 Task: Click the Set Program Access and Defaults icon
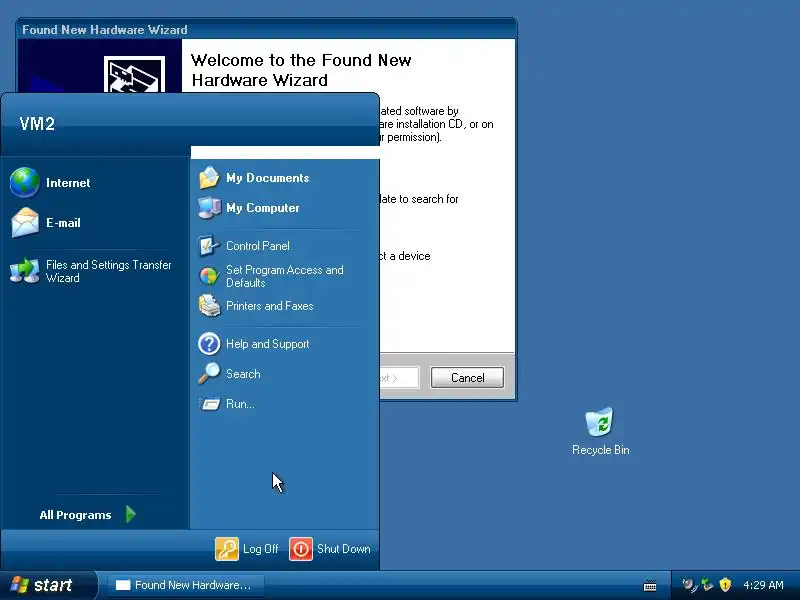pyautogui.click(x=209, y=276)
